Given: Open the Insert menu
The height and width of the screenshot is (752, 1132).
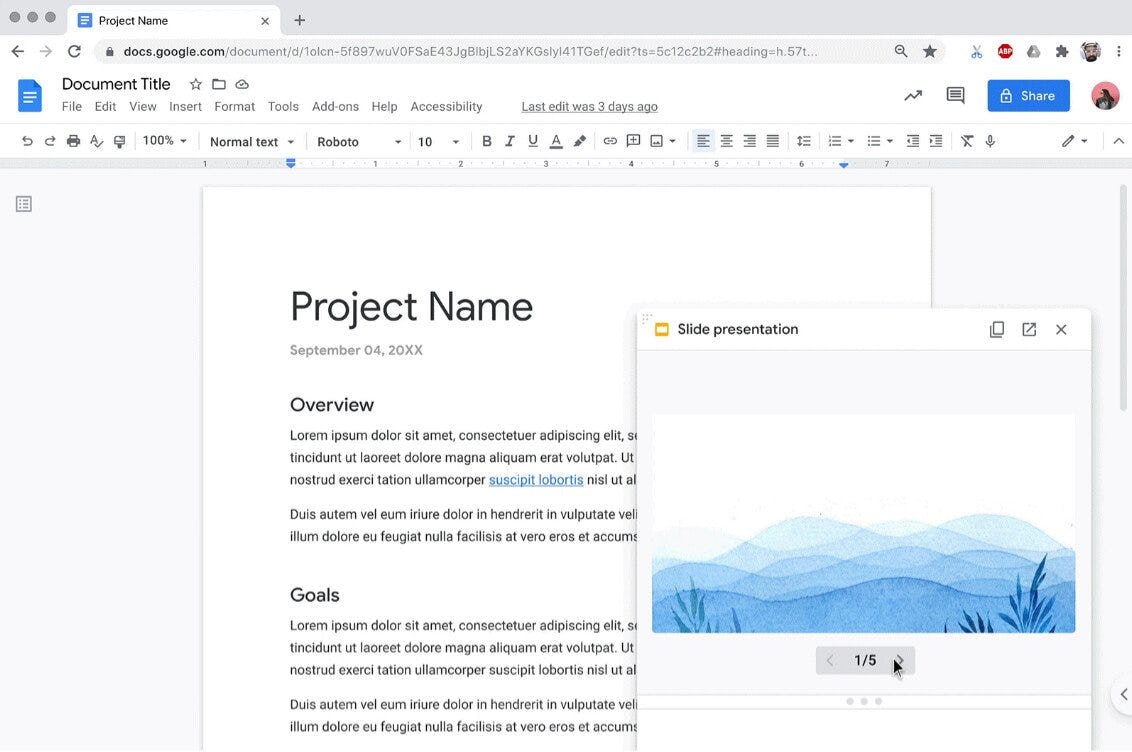Looking at the screenshot, I should [x=185, y=106].
